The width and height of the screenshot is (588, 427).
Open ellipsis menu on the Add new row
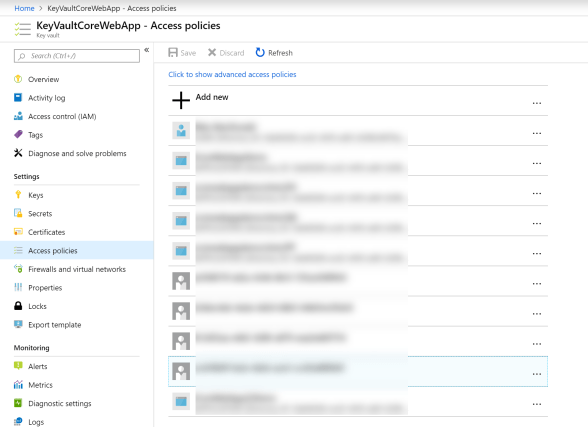(537, 103)
